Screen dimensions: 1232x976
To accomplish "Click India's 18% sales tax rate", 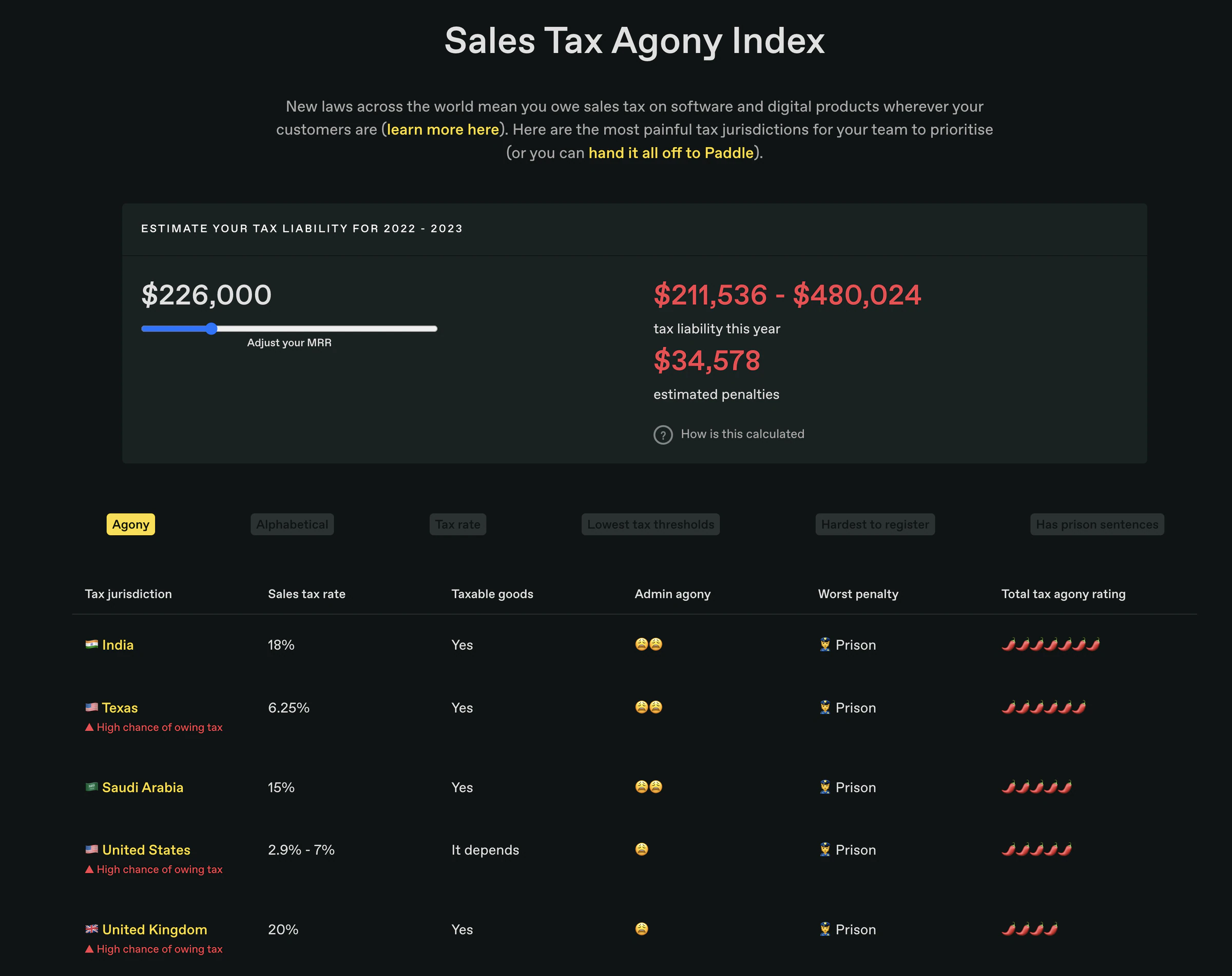I will coord(281,645).
